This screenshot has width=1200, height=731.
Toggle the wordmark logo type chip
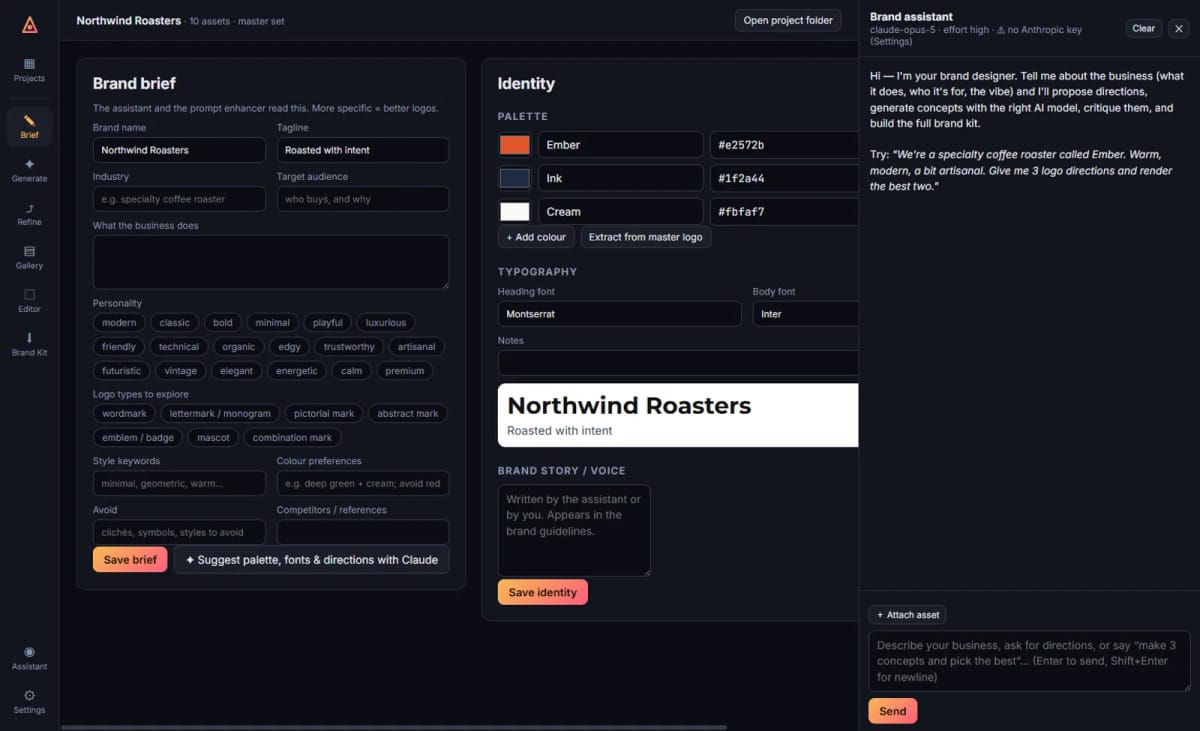[124, 414]
